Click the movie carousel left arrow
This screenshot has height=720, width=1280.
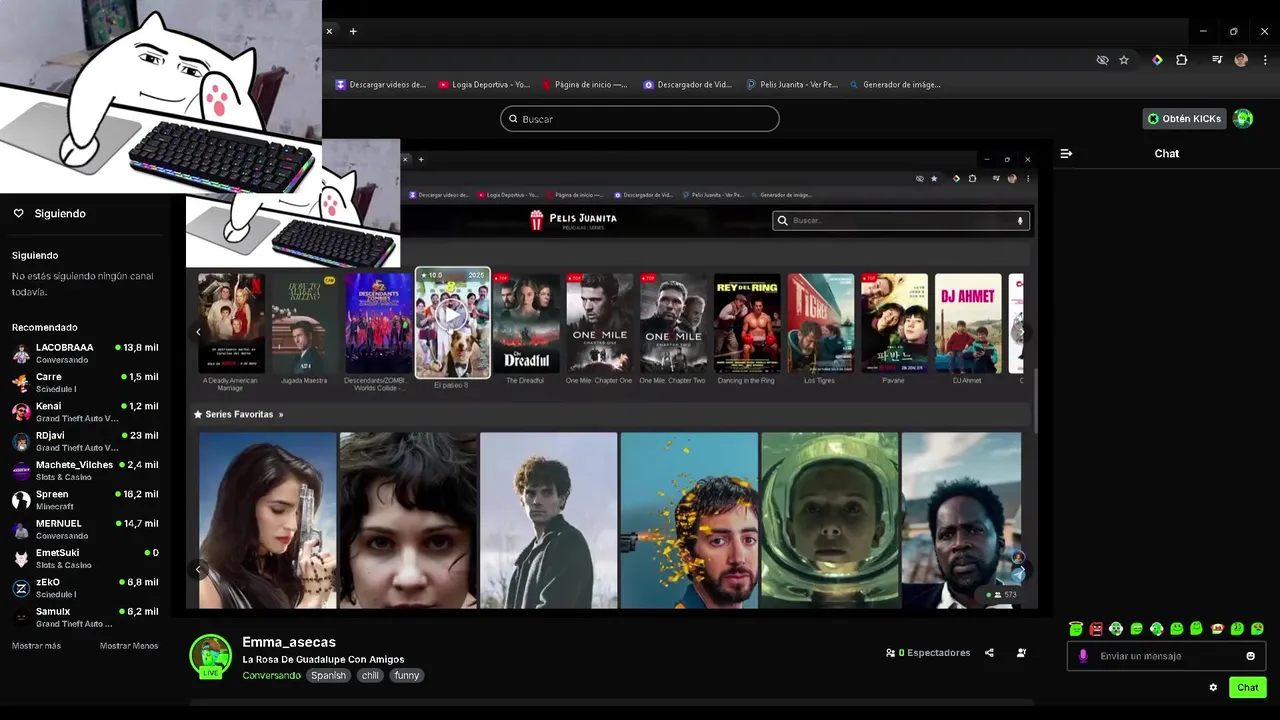(x=198, y=332)
